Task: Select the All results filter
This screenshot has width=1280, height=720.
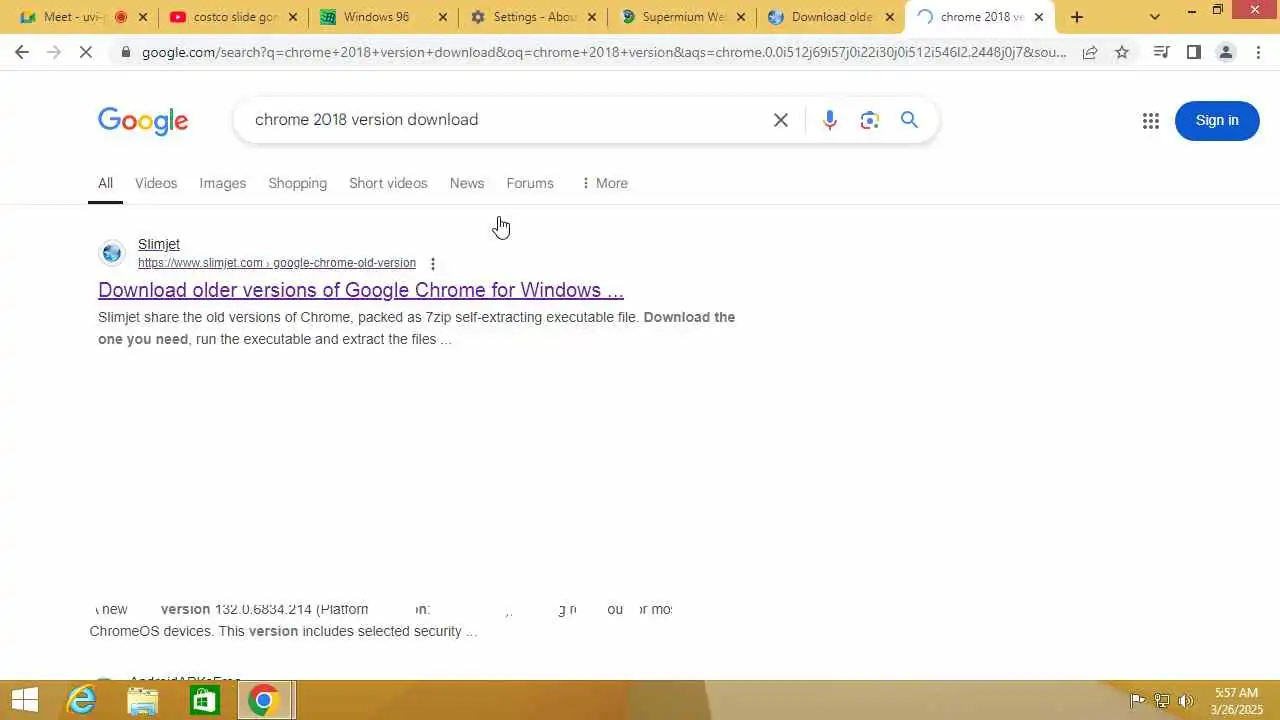Action: tap(105, 183)
